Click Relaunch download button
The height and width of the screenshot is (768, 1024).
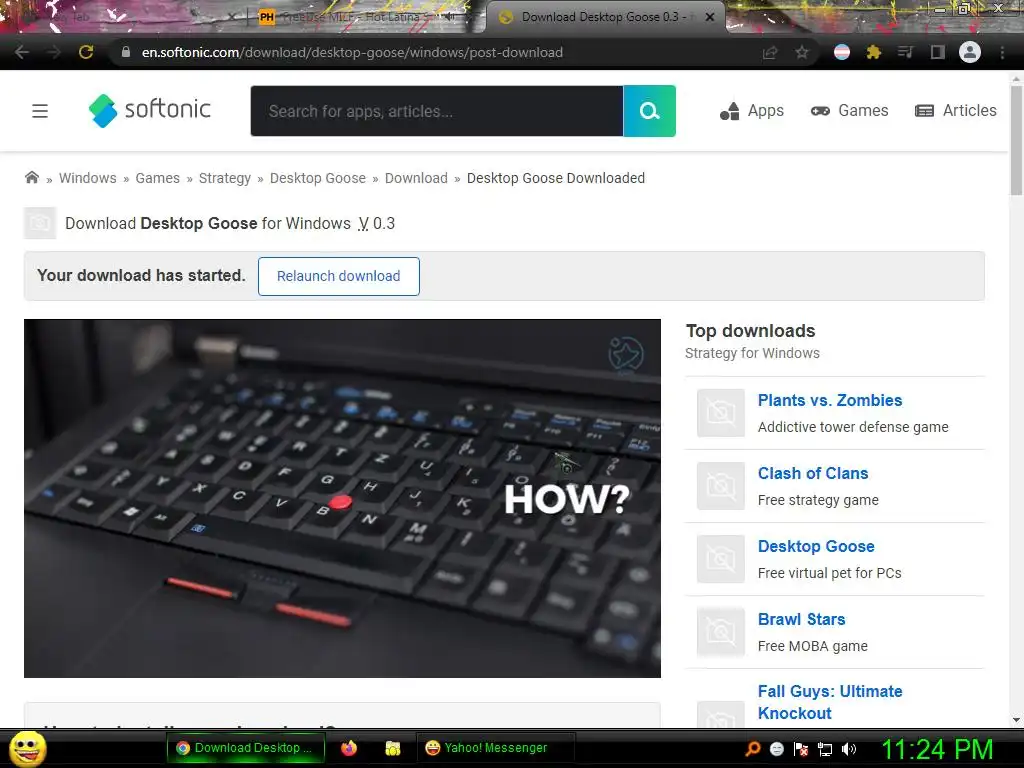tap(338, 276)
